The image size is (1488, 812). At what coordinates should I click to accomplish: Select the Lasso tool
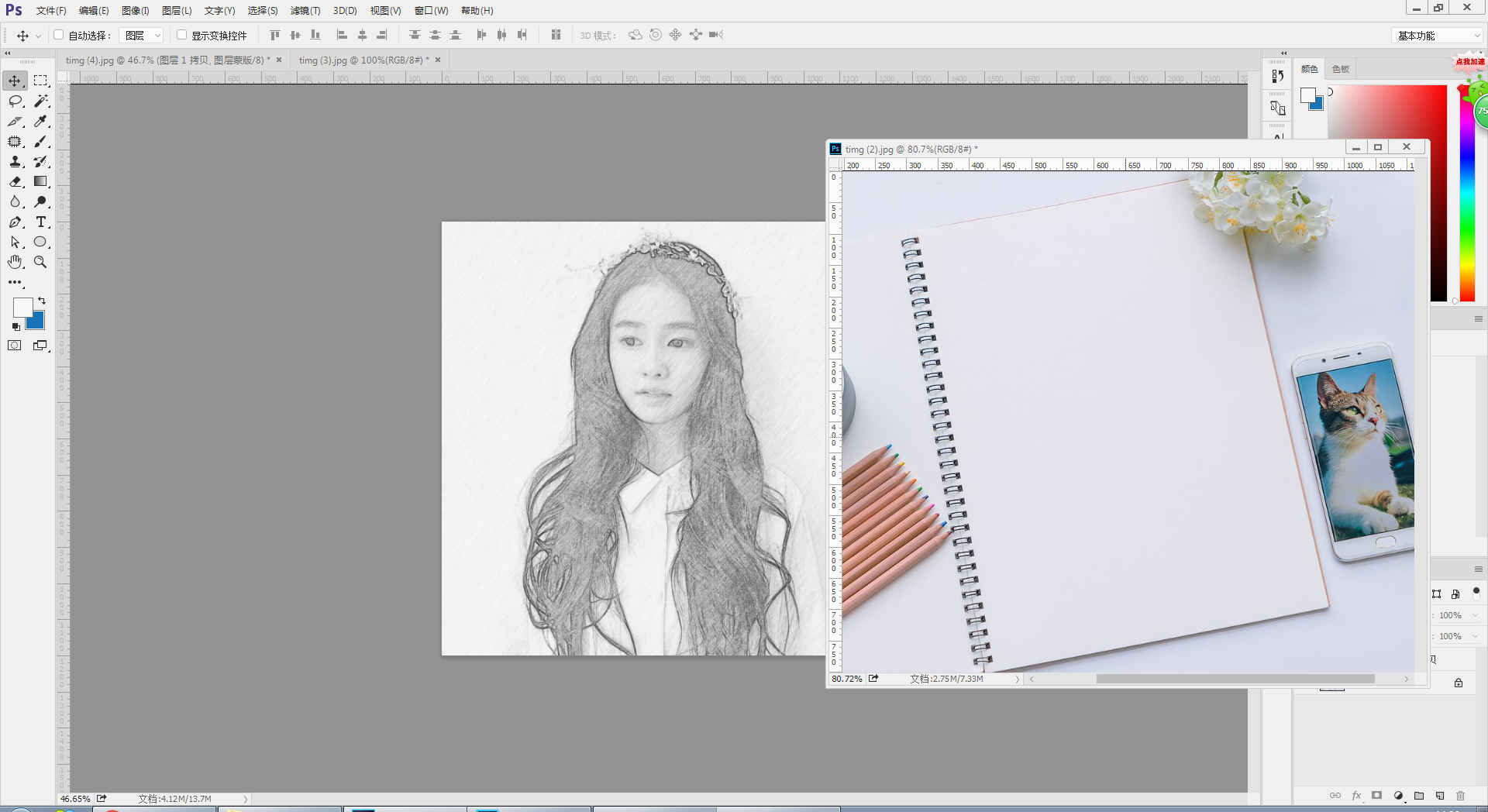tap(15, 101)
